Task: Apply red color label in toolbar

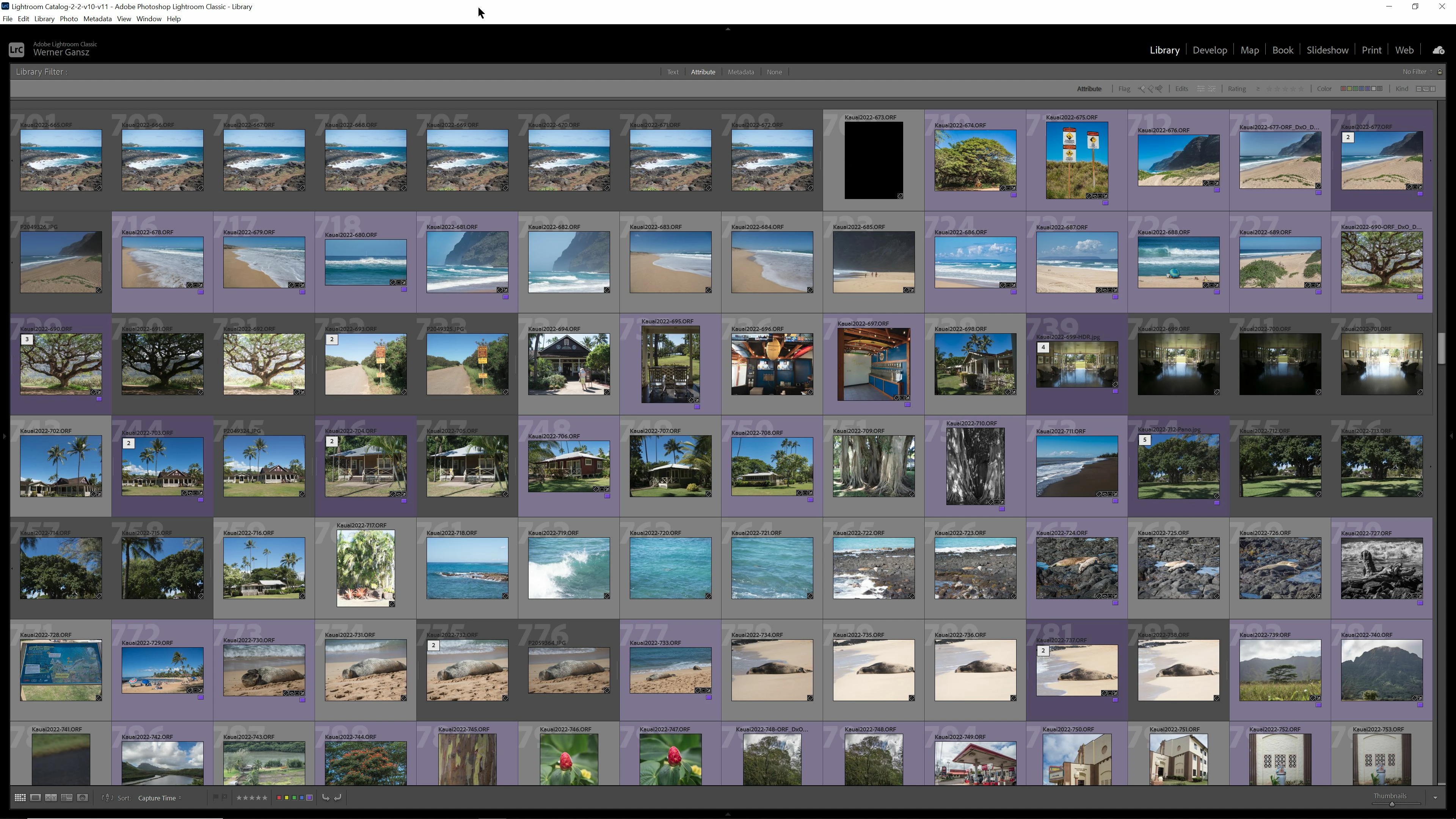Action: pyautogui.click(x=279, y=797)
